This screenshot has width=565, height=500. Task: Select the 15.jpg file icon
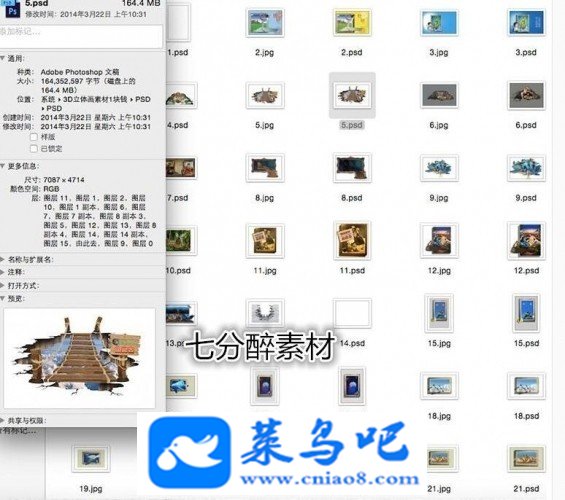[x=439, y=313]
